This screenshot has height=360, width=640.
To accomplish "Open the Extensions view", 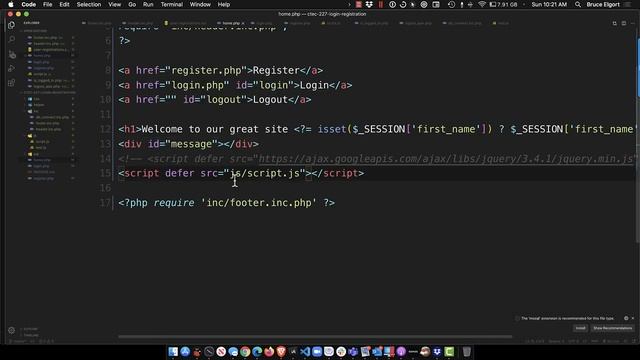I will 11,83.
